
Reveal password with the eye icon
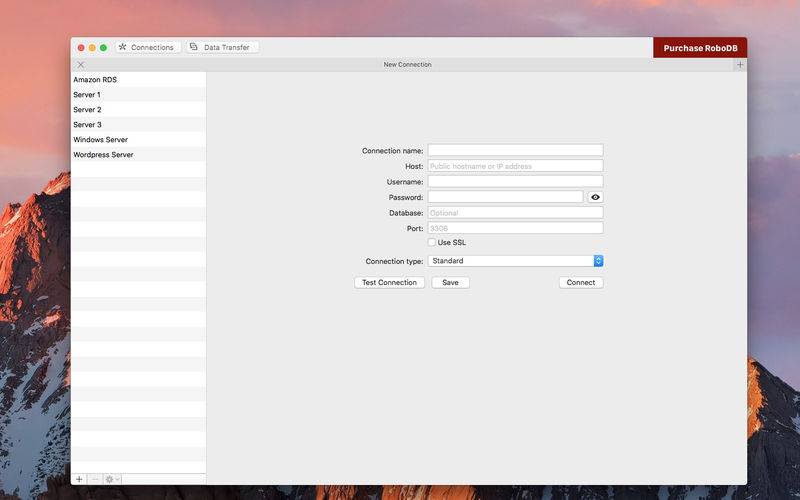click(x=595, y=197)
